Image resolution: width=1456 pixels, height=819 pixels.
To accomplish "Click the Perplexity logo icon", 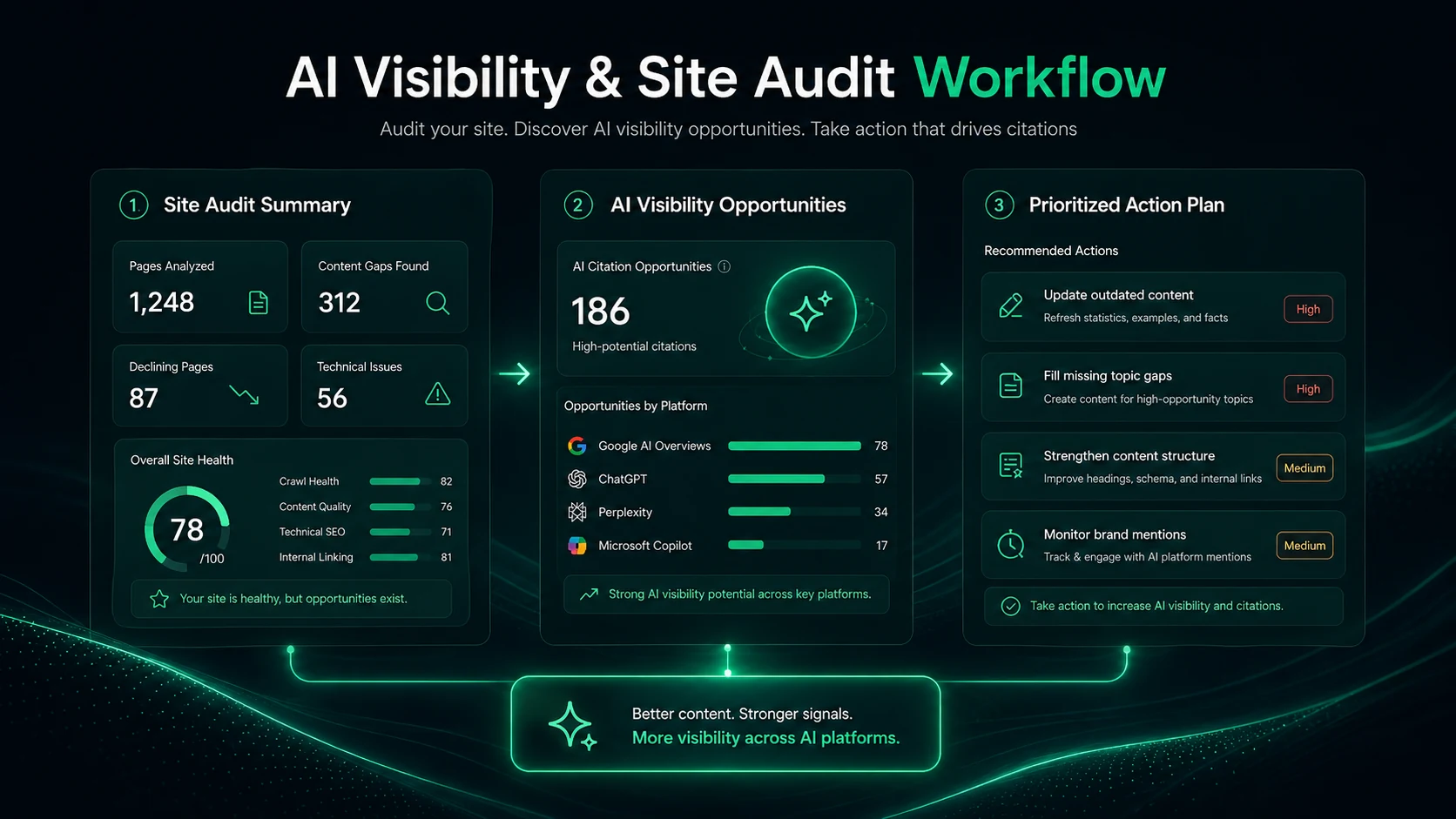I will 577,512.
